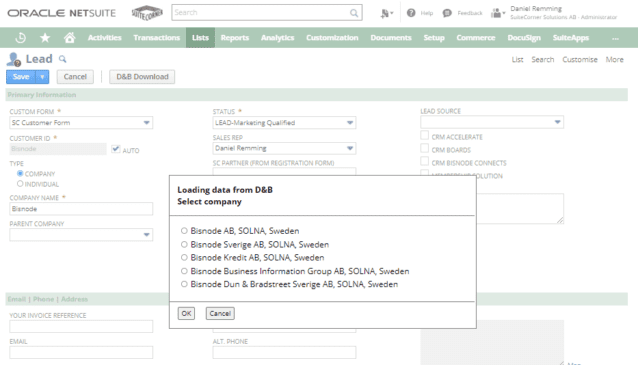Screen dimensions: 638x365
Task: Open the Sales Rep dropdown
Action: (x=350, y=148)
